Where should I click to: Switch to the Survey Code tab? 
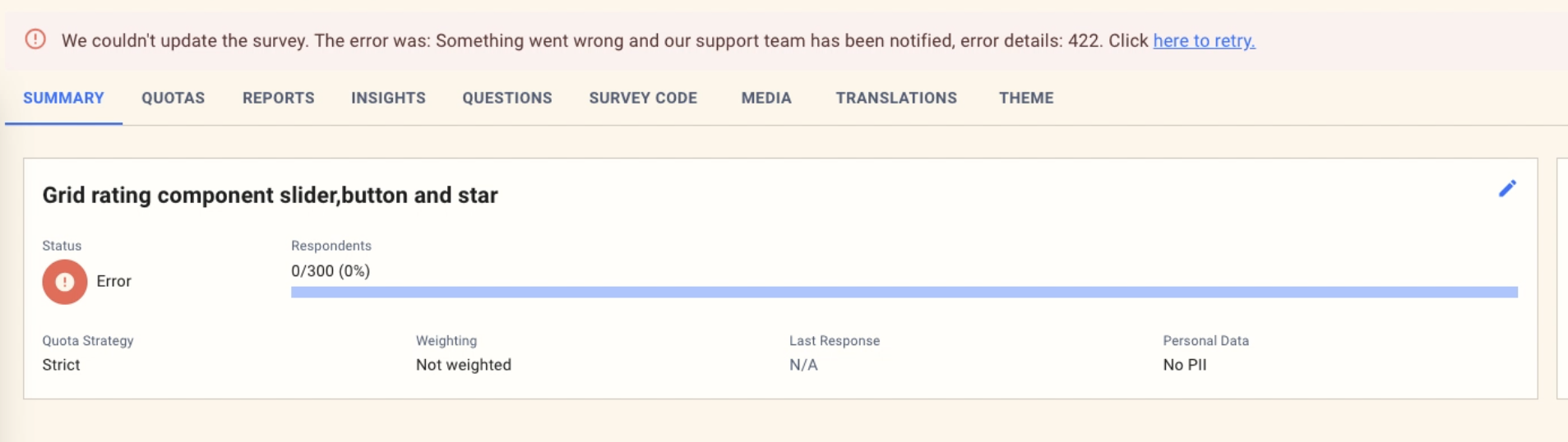tap(643, 98)
